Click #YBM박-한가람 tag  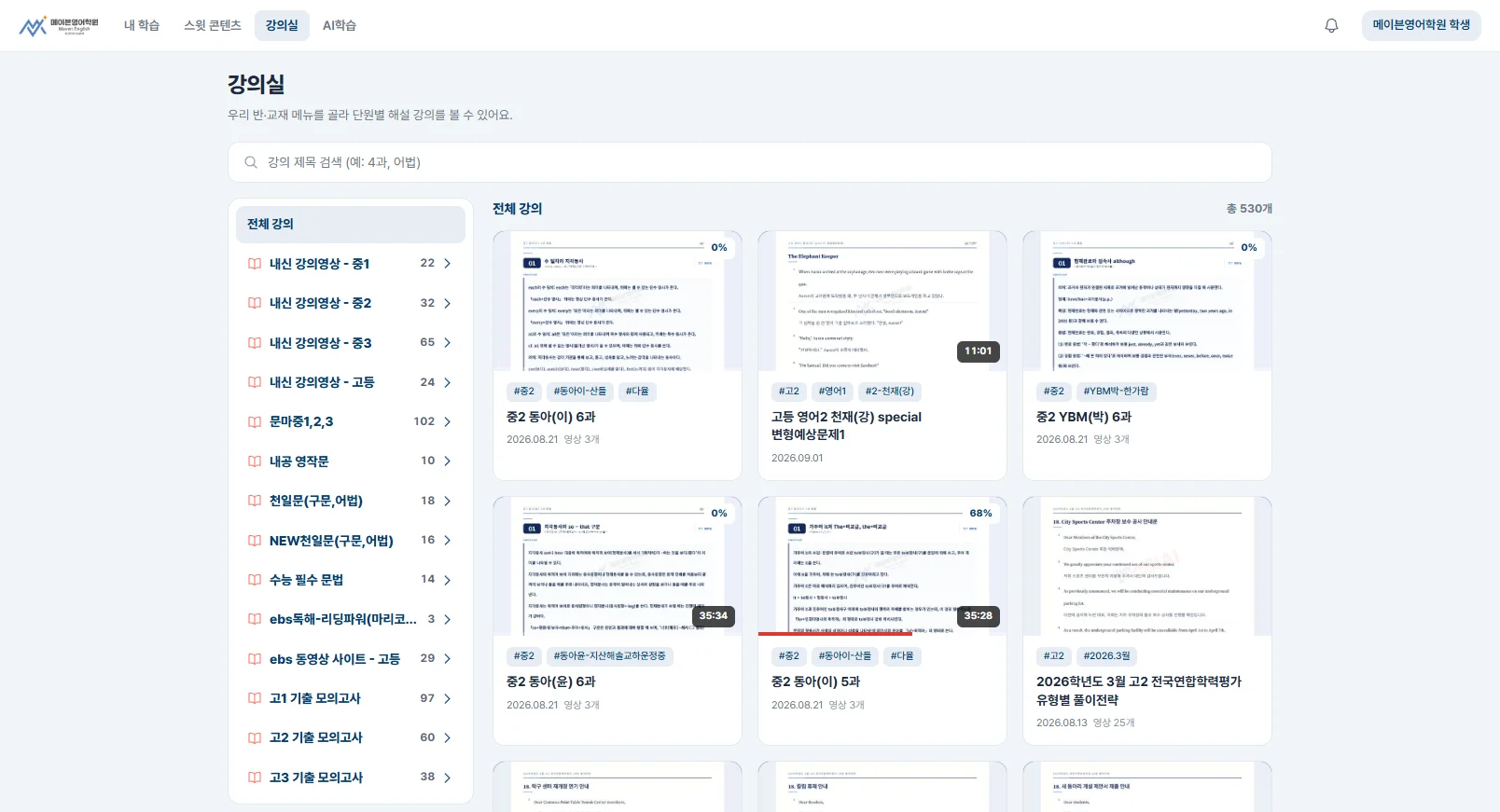coord(1116,392)
